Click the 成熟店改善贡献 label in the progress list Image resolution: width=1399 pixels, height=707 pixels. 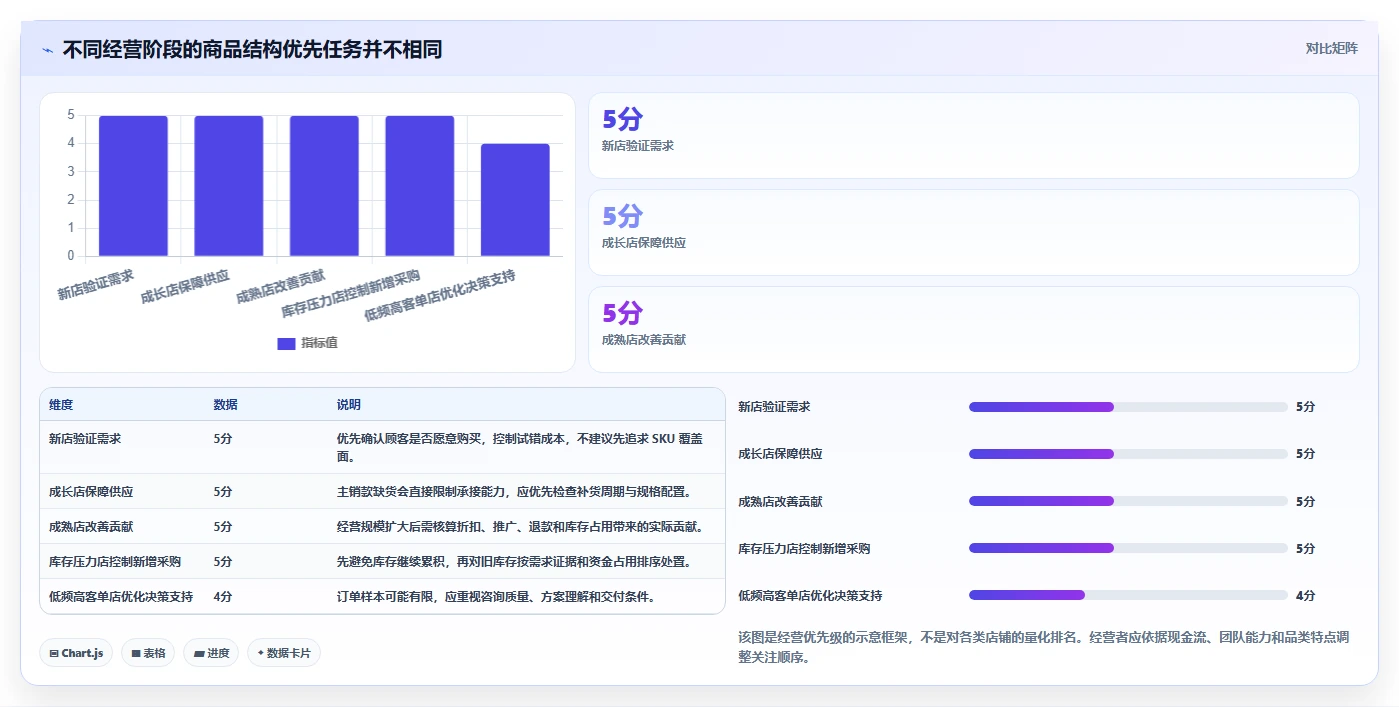780,502
